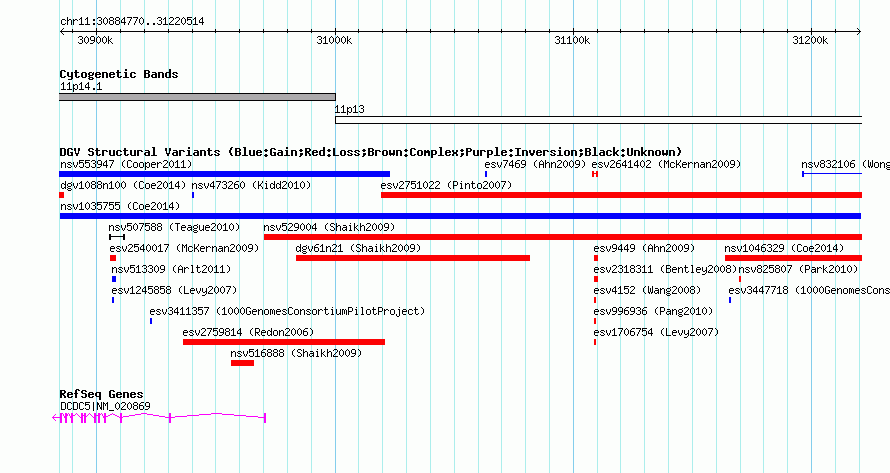Open the nsv507588 (Teague2010) label
This screenshot has height=473, width=890.
point(174,227)
